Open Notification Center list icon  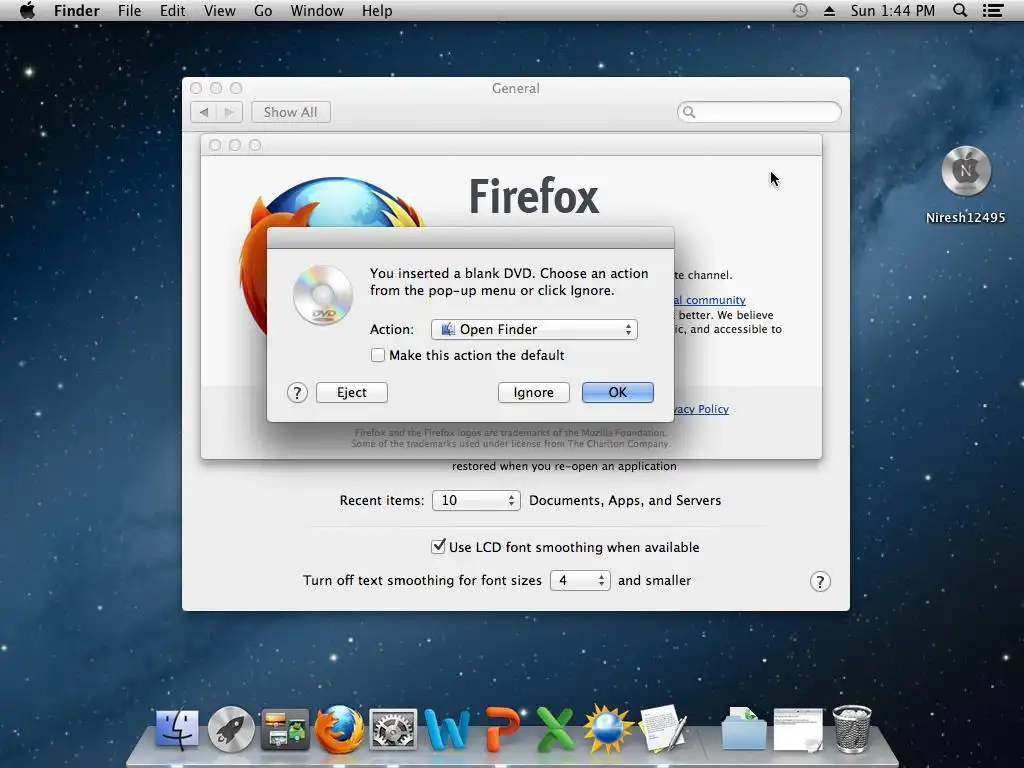(993, 10)
